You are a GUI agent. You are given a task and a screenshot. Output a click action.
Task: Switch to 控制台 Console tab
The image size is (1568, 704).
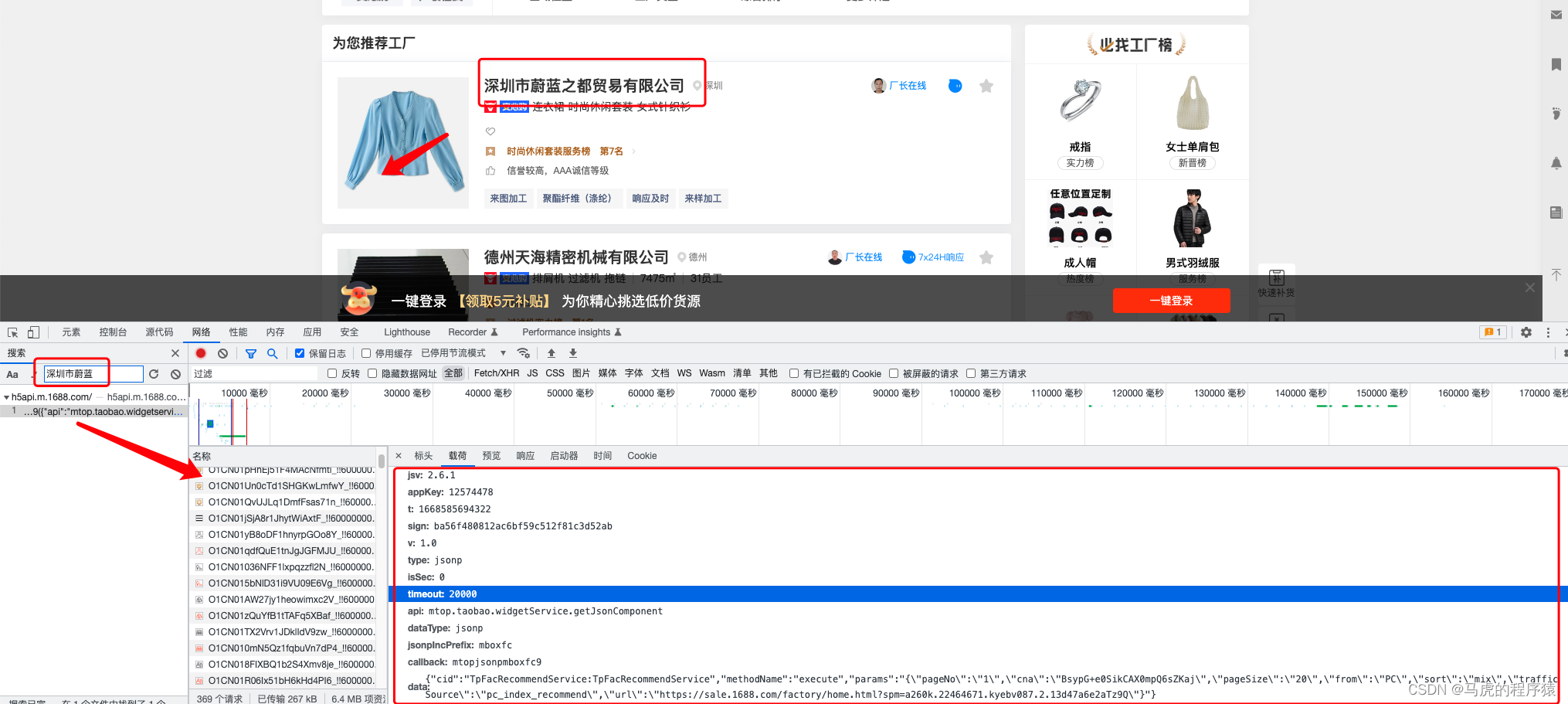coord(113,332)
